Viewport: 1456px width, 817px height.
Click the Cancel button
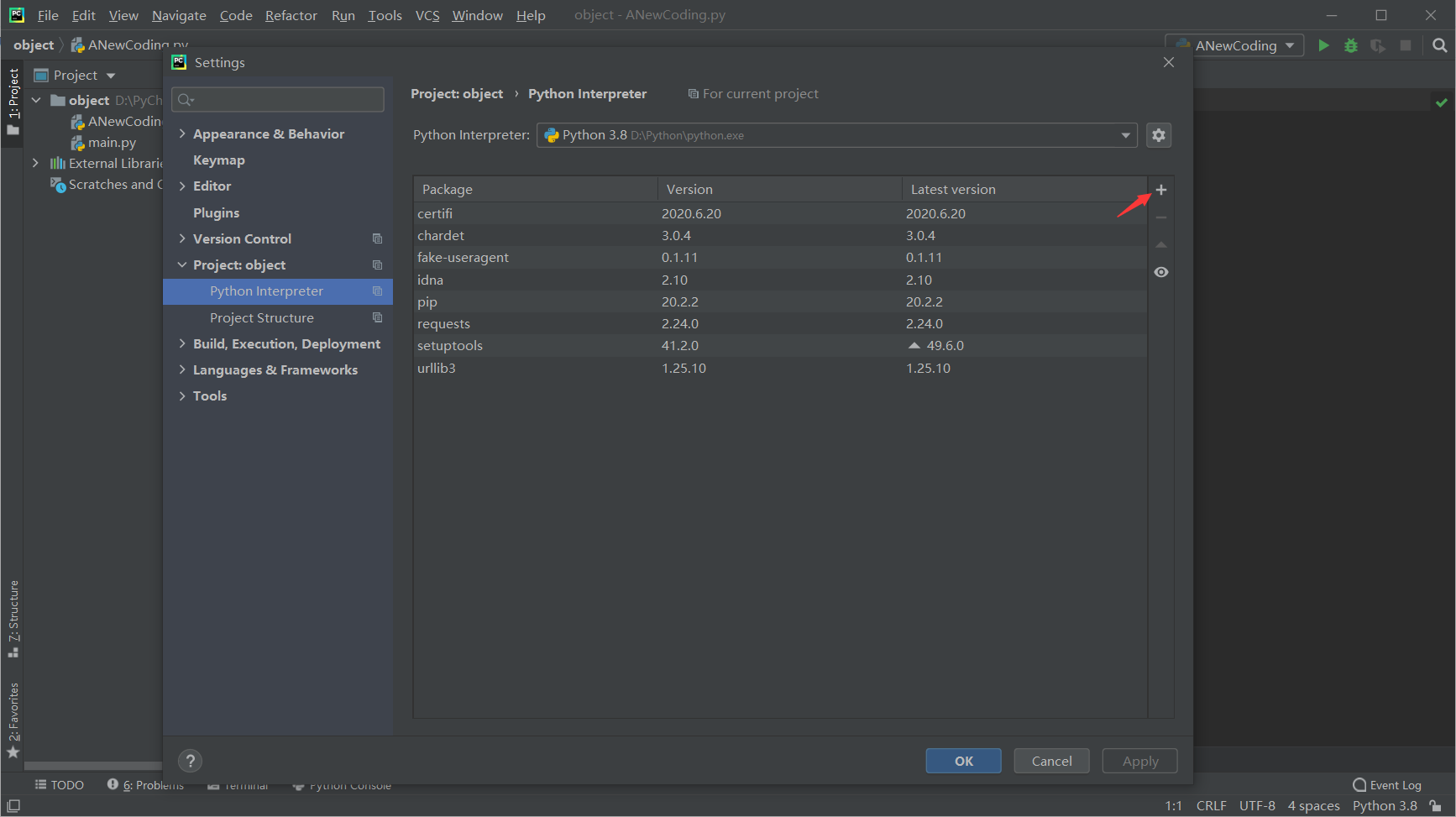1051,761
